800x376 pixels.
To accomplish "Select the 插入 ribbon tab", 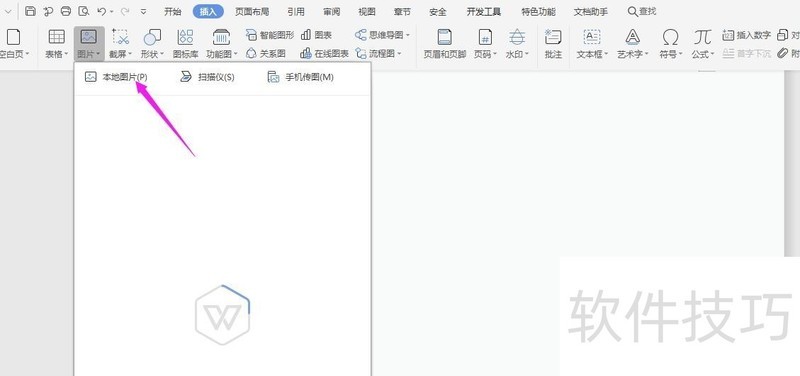I will click(x=208, y=11).
